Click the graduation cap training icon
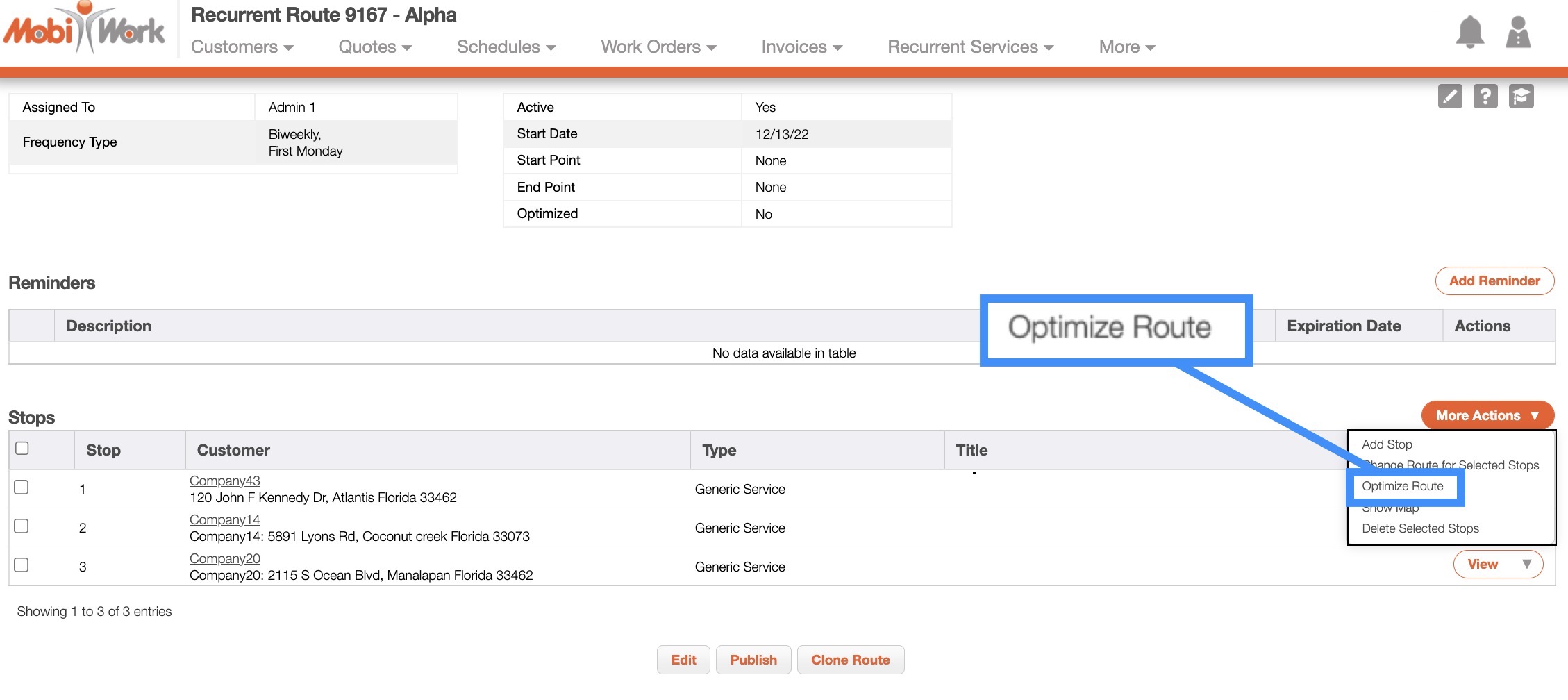The image size is (1568, 700). [x=1521, y=97]
